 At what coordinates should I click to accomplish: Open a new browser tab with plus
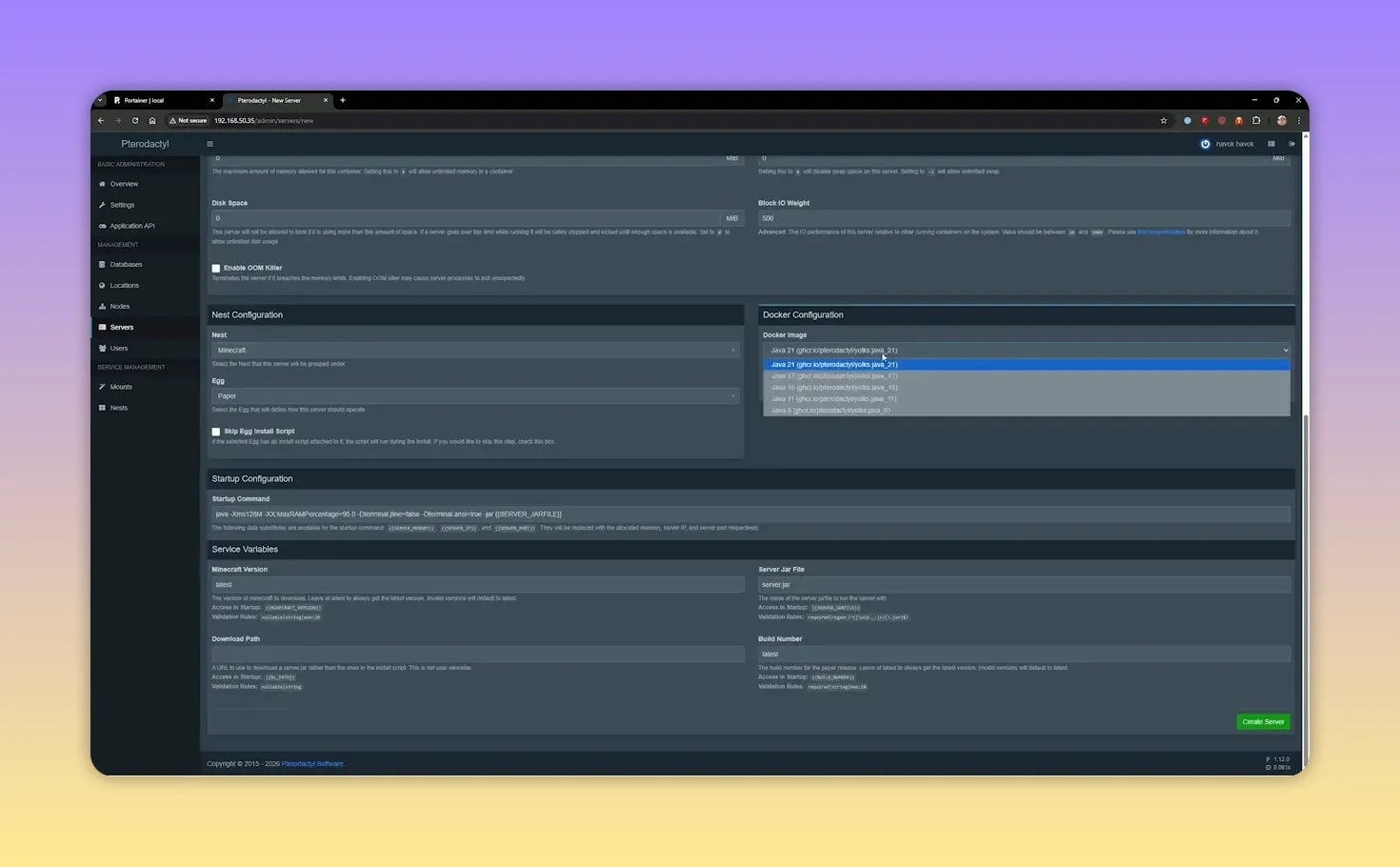point(343,100)
